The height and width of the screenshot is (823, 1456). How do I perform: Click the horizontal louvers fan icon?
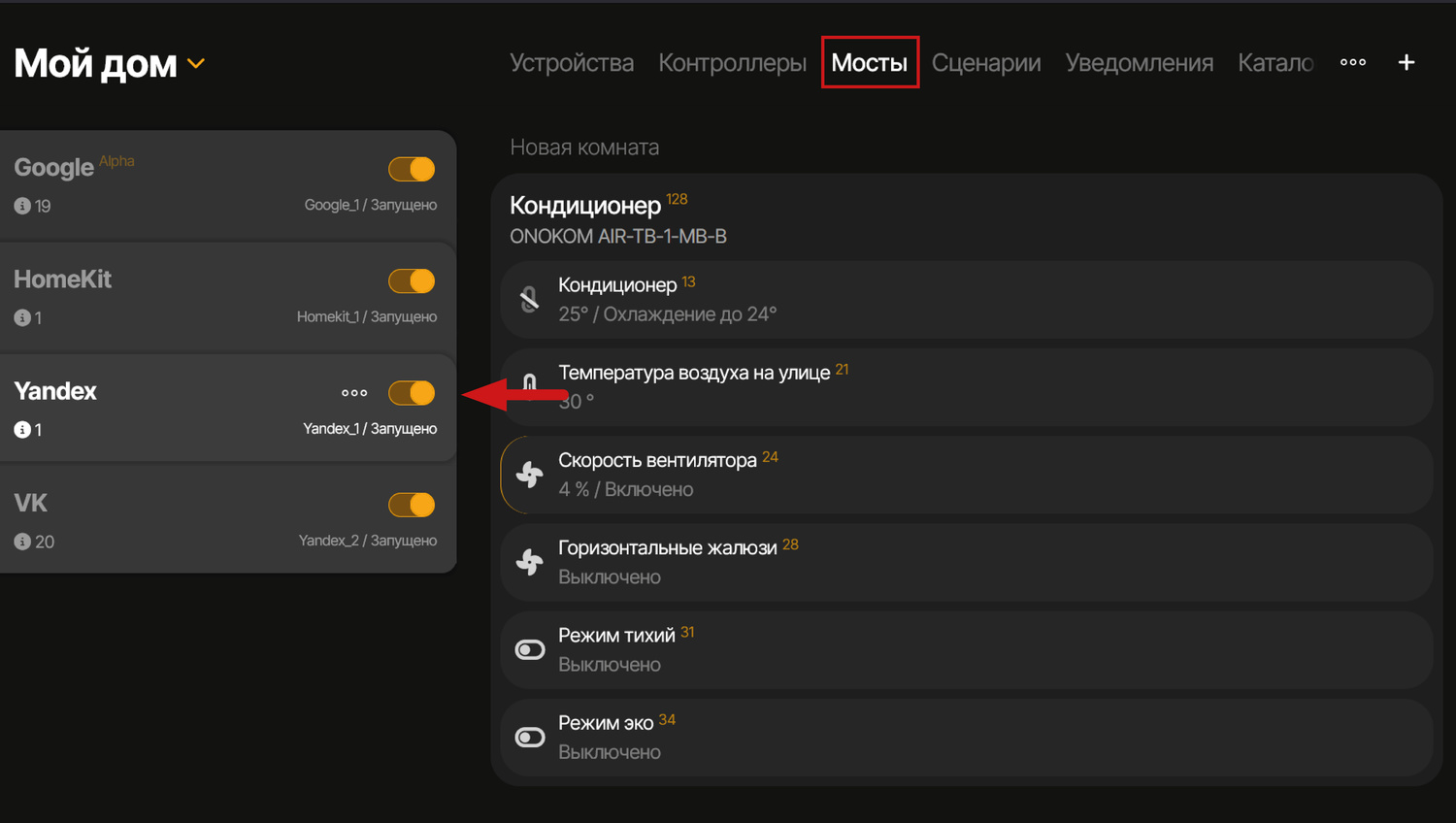[x=529, y=562]
